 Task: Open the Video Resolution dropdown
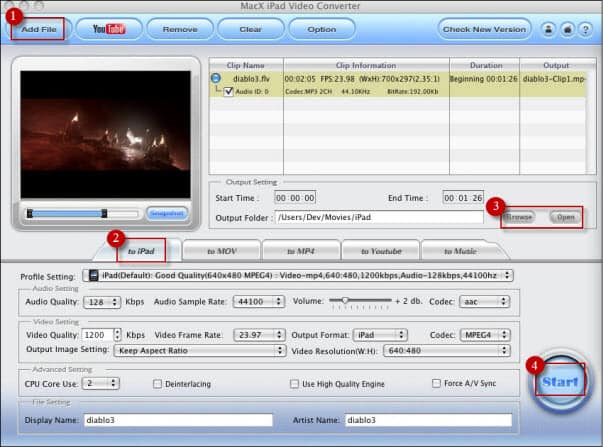pos(446,350)
